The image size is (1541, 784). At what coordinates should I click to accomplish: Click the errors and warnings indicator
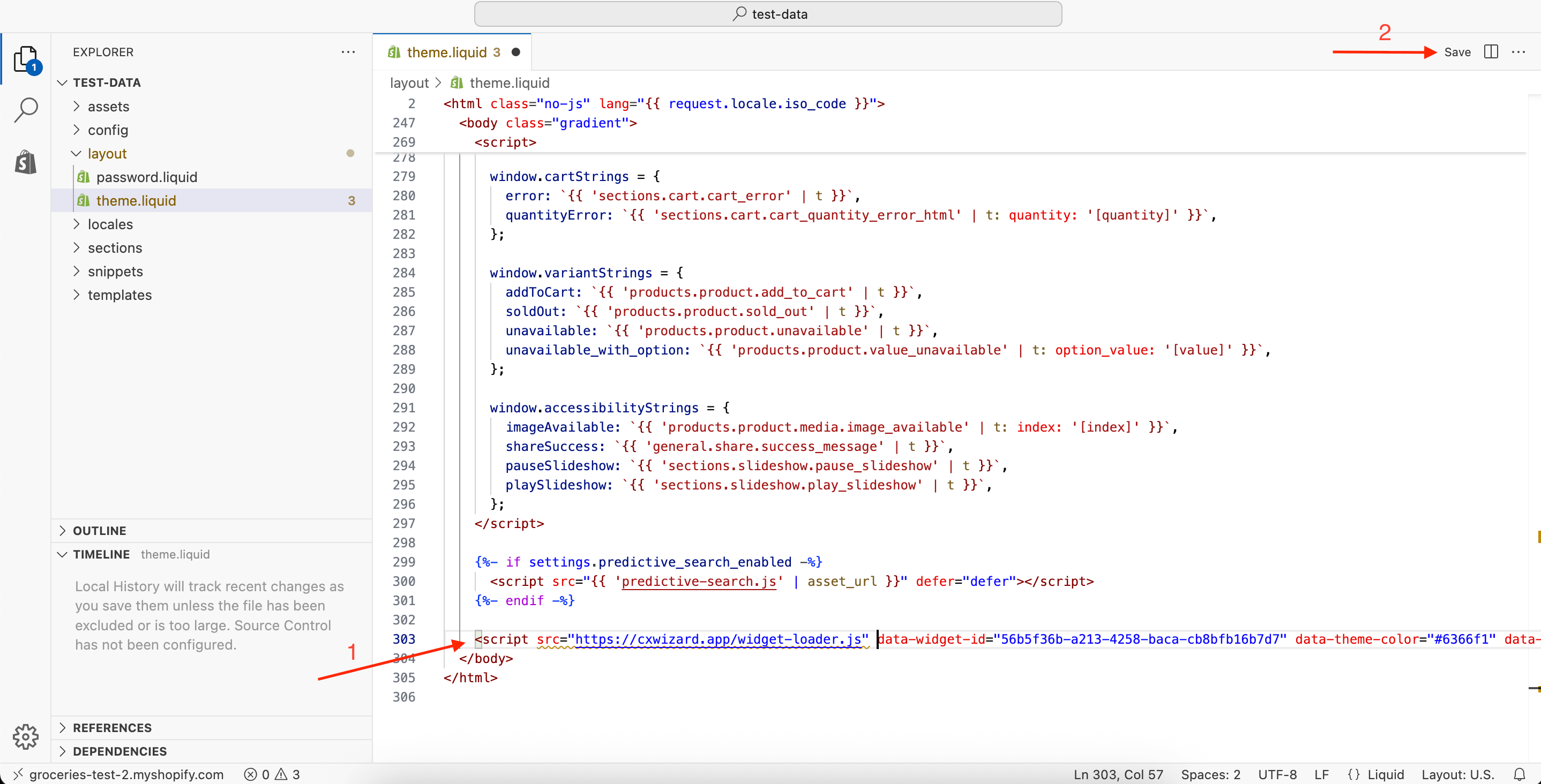(x=272, y=774)
